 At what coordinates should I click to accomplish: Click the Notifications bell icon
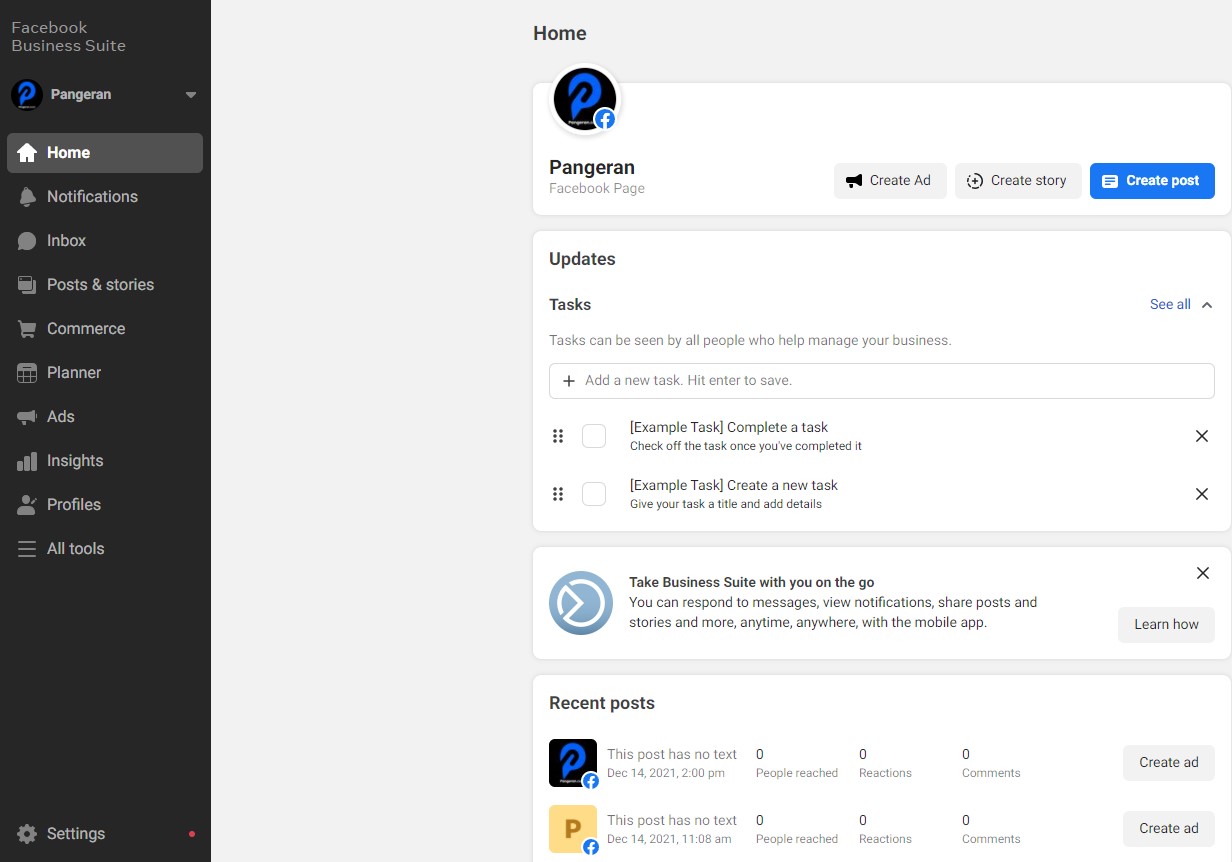click(27, 197)
